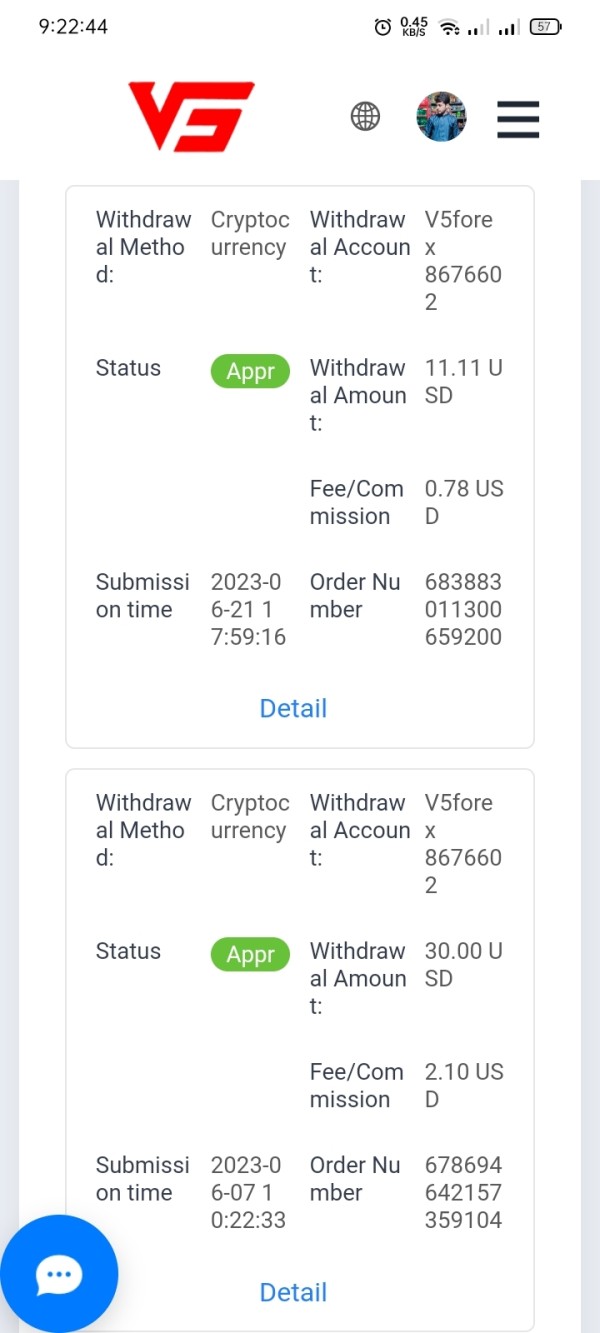The image size is (600, 1333).
Task: Tap the alarm icon in status bar
Action: point(382,27)
